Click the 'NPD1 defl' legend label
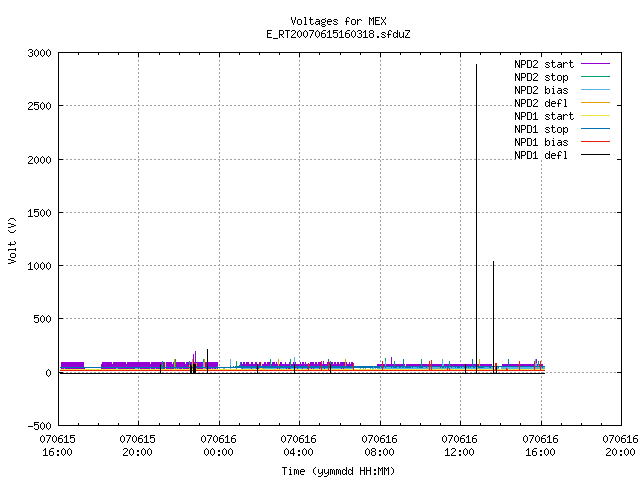Screen dimensions: 640x480 click(541, 156)
